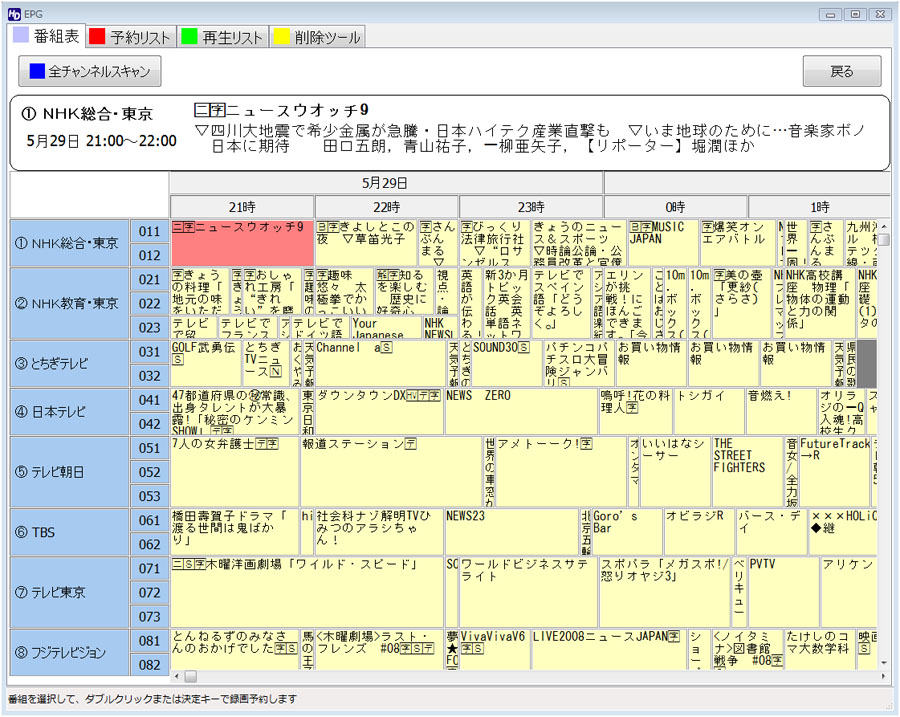Select the VivaVivaV6 program

tap(494, 649)
